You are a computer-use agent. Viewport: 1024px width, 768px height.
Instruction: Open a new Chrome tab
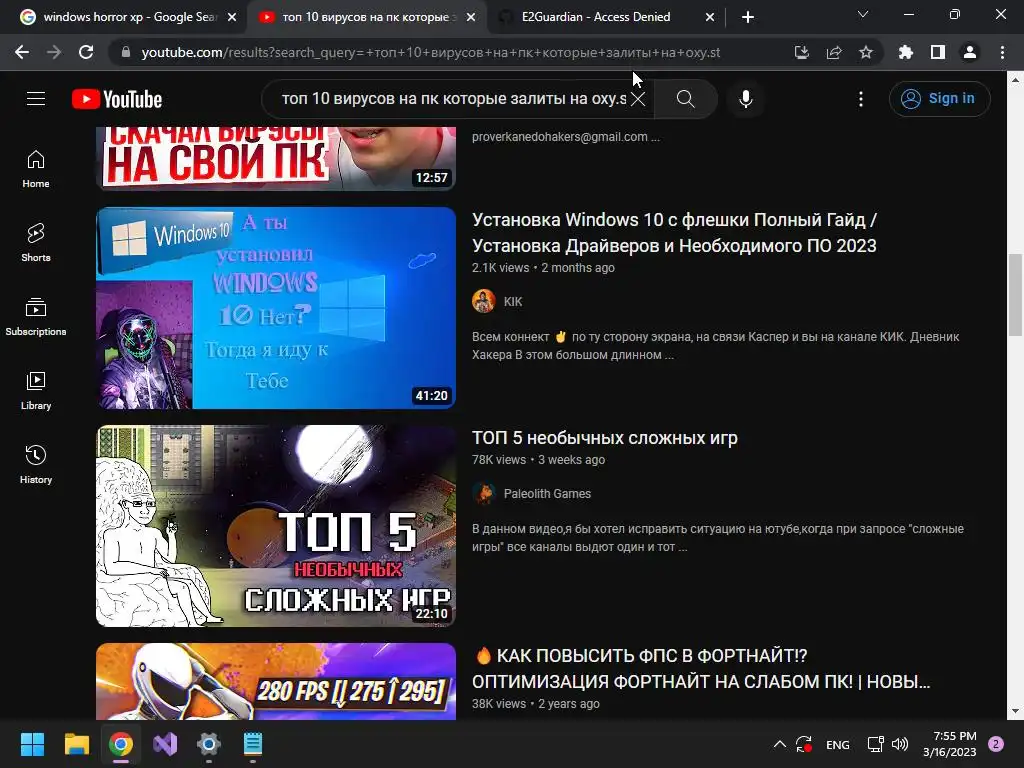click(748, 18)
